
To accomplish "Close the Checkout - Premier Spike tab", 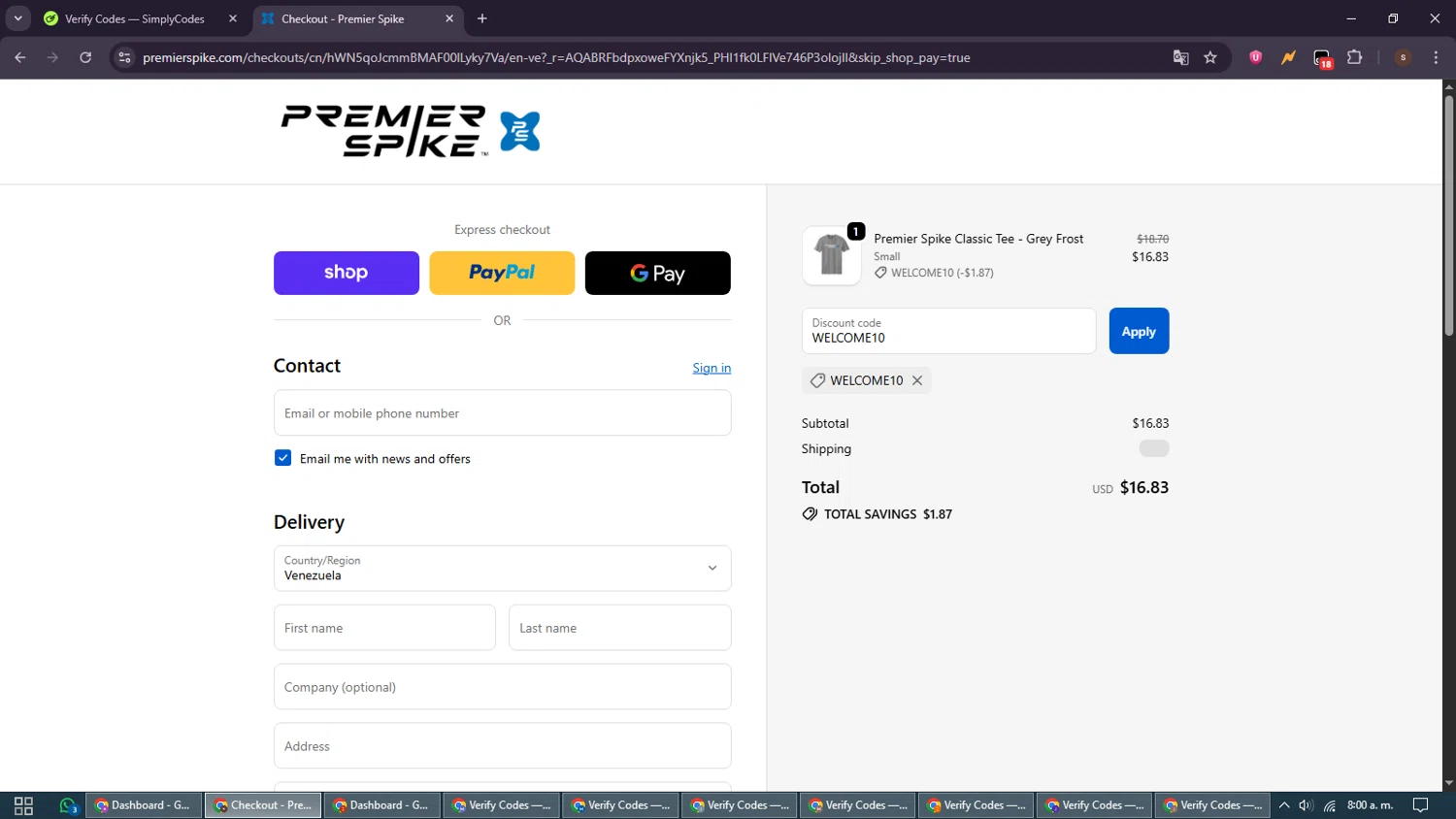I will (449, 18).
